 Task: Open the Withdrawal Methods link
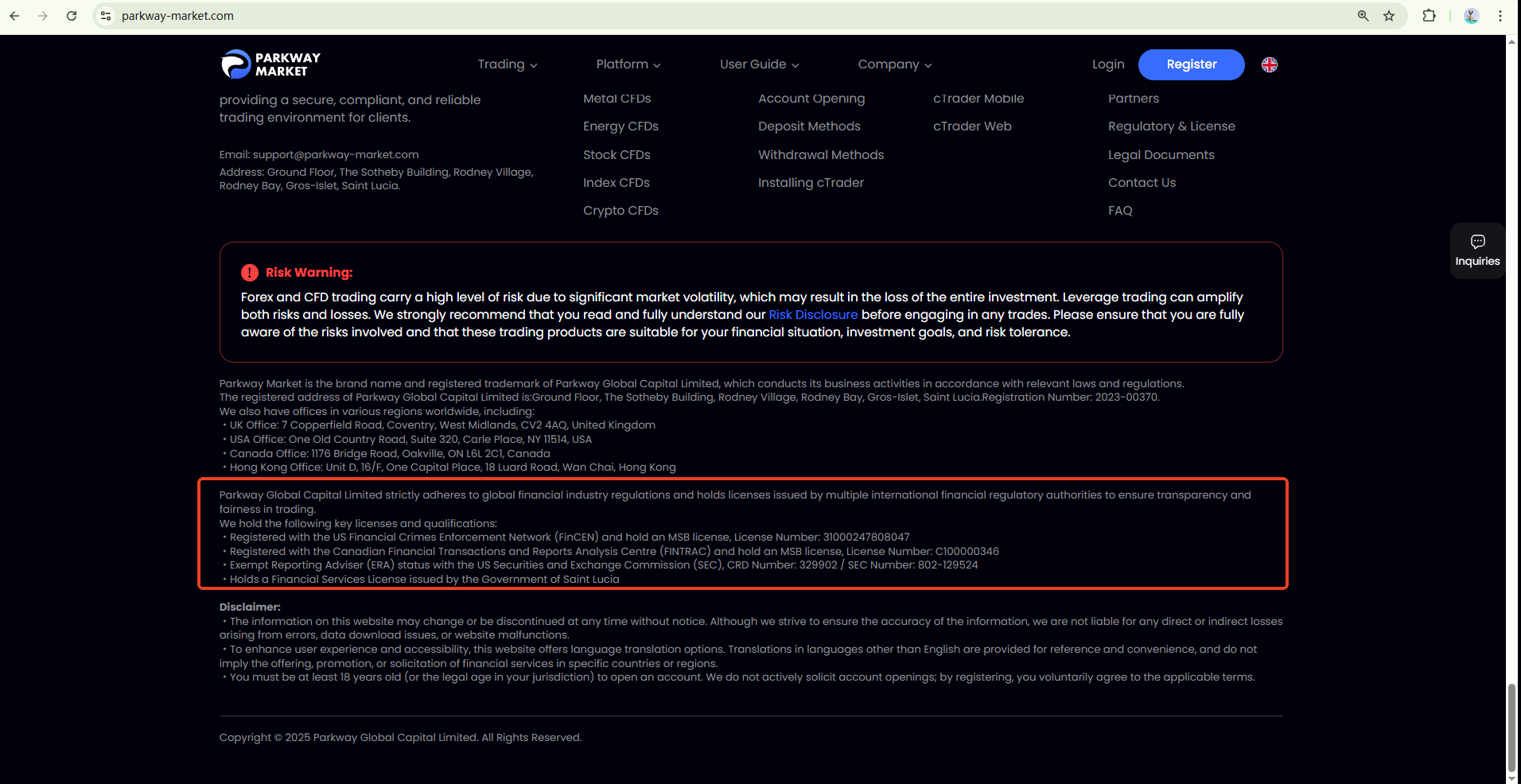tap(821, 155)
